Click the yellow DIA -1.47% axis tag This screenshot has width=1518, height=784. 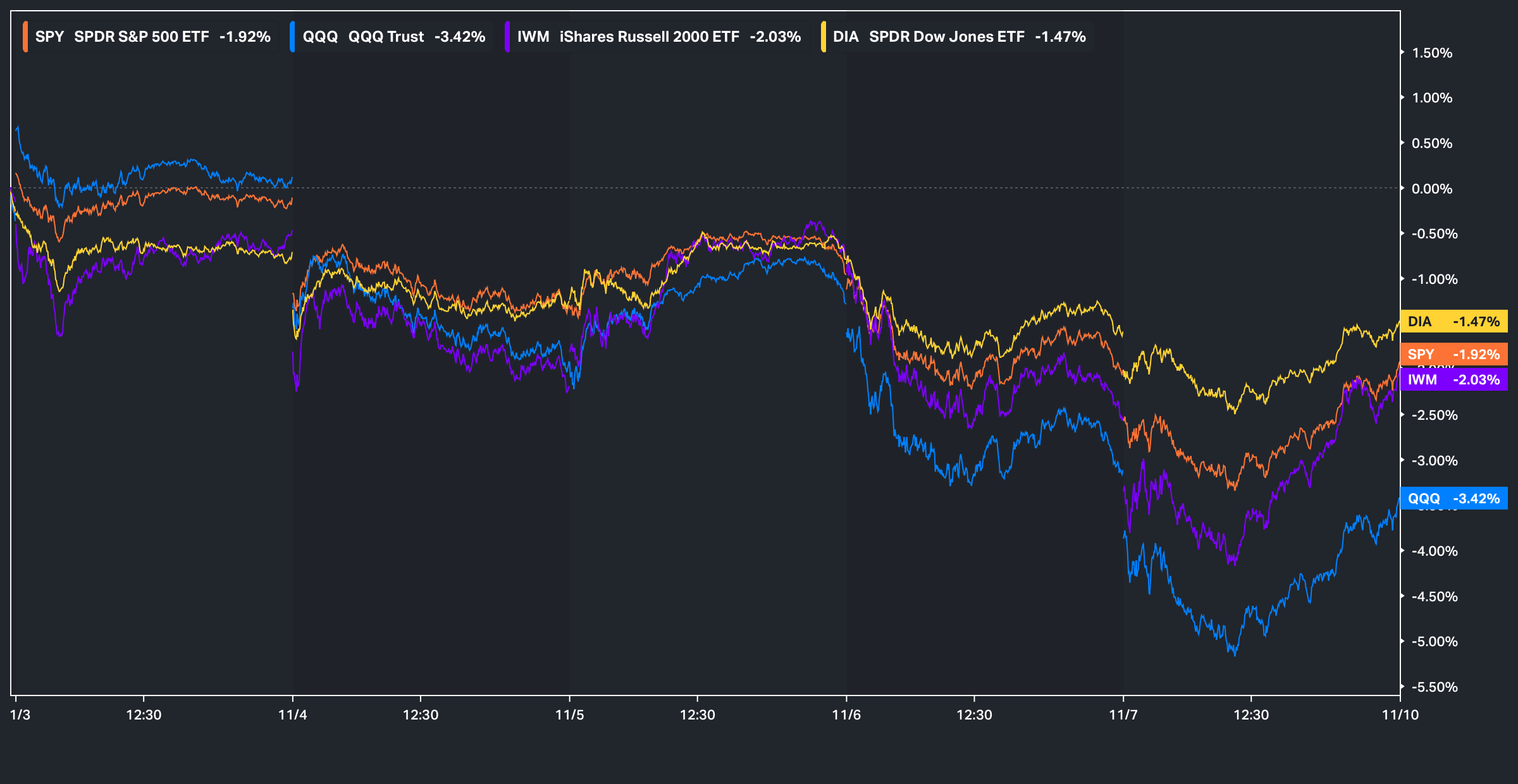coord(1453,321)
